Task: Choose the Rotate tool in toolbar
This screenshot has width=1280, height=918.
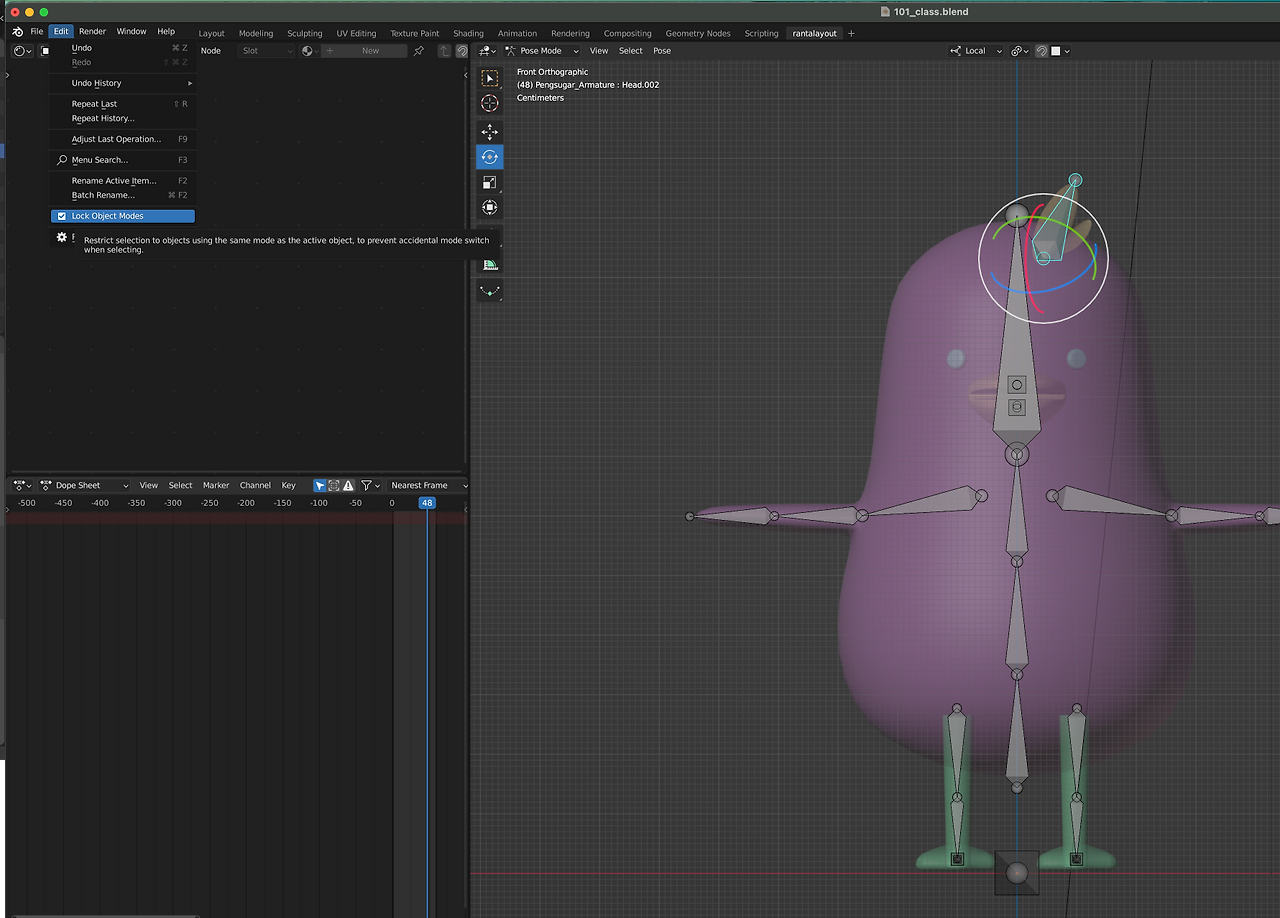Action: (489, 157)
